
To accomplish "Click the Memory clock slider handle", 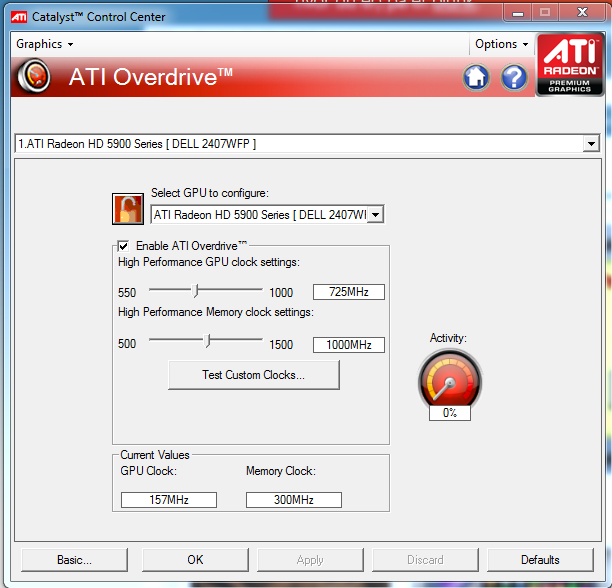I will (x=208, y=341).
